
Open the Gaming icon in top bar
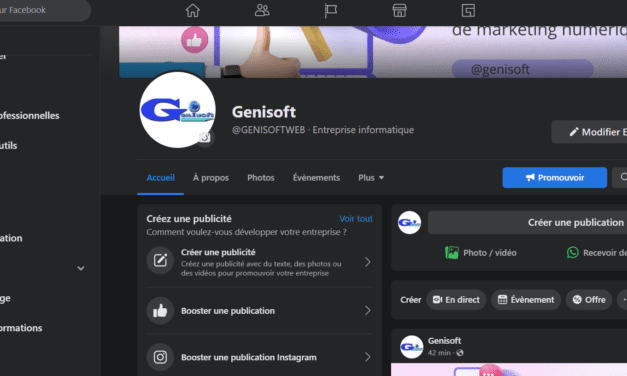click(x=468, y=10)
